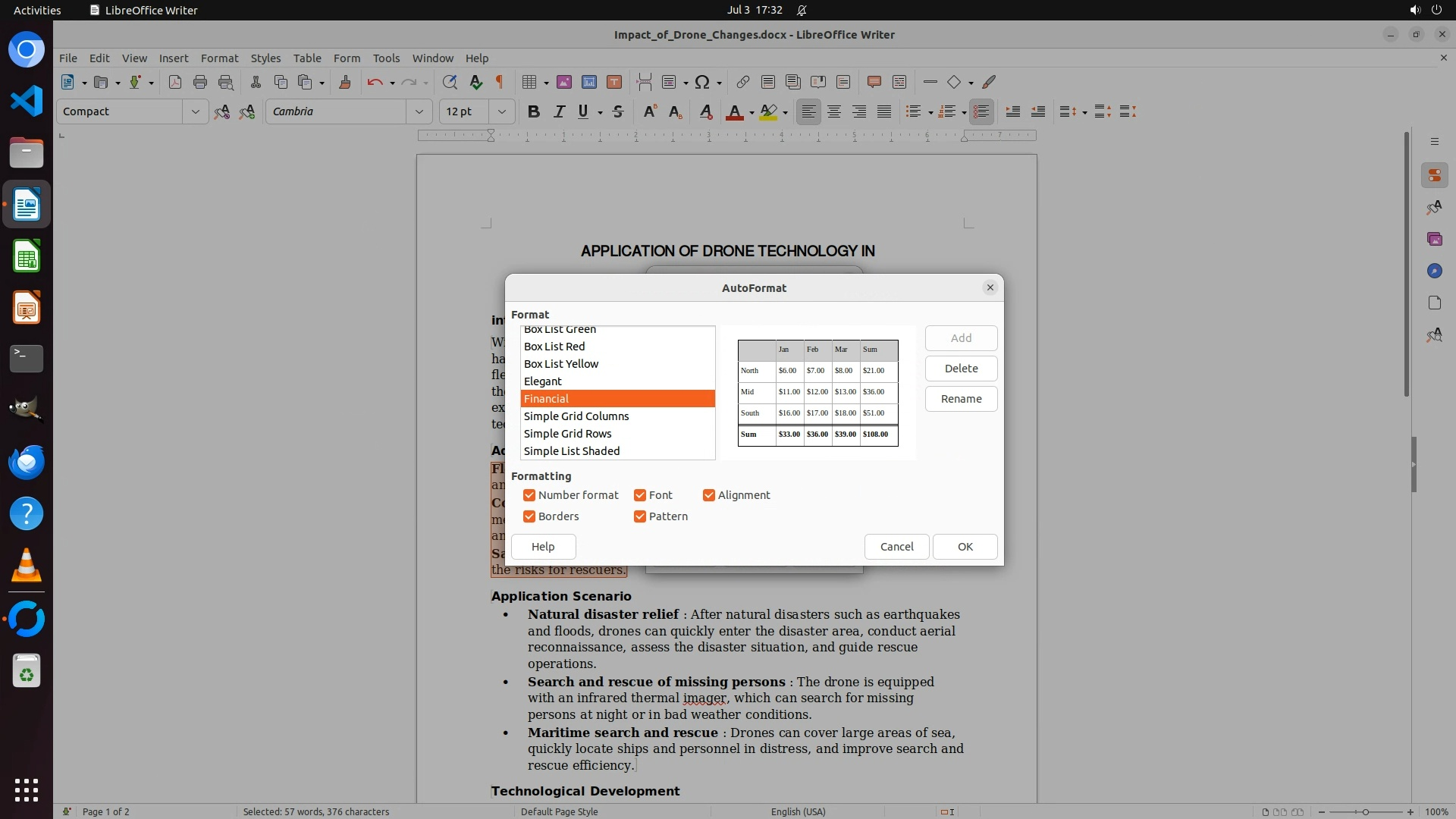Select the Justified alignment icon
Screen dimensions: 1456x819
pyautogui.click(x=884, y=111)
